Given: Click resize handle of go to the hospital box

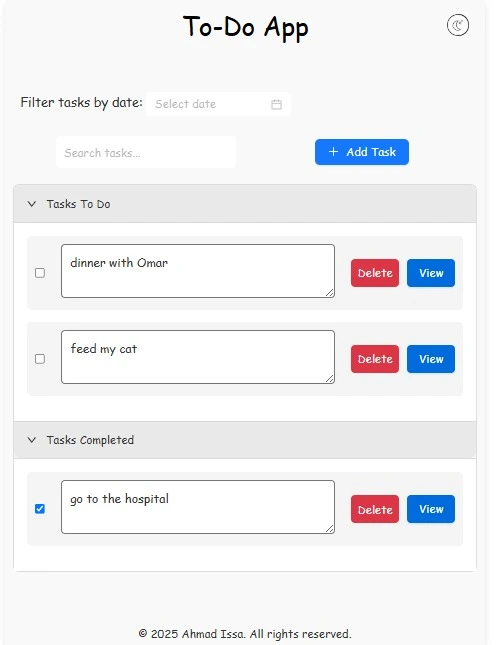Looking at the screenshot, I should tap(330, 529).
